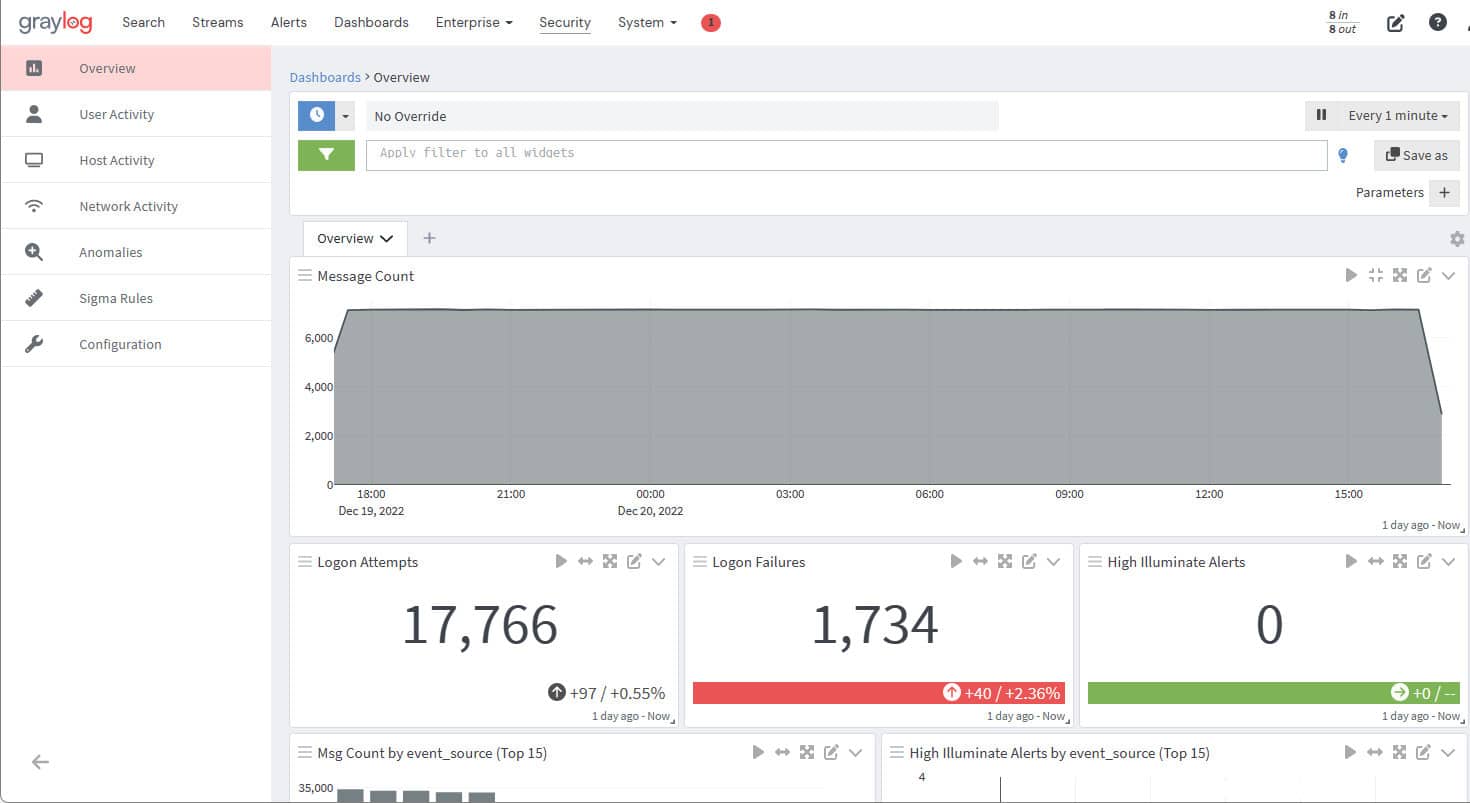Open High Illuminate Alerts widget actions chevron
1470x803 pixels.
coord(1448,561)
